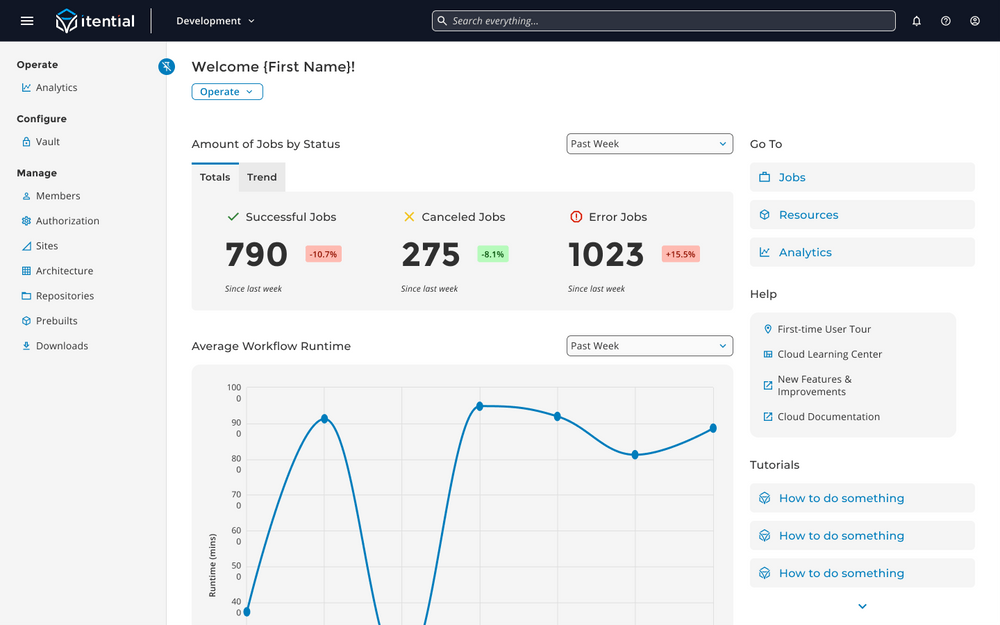
Task: Click the notifications bell icon
Action: (x=916, y=21)
